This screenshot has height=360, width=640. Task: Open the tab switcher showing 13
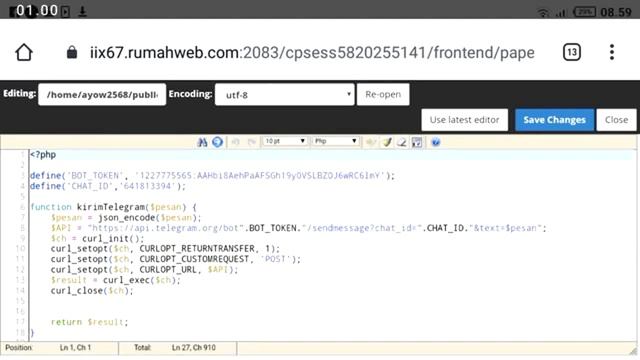(x=571, y=52)
